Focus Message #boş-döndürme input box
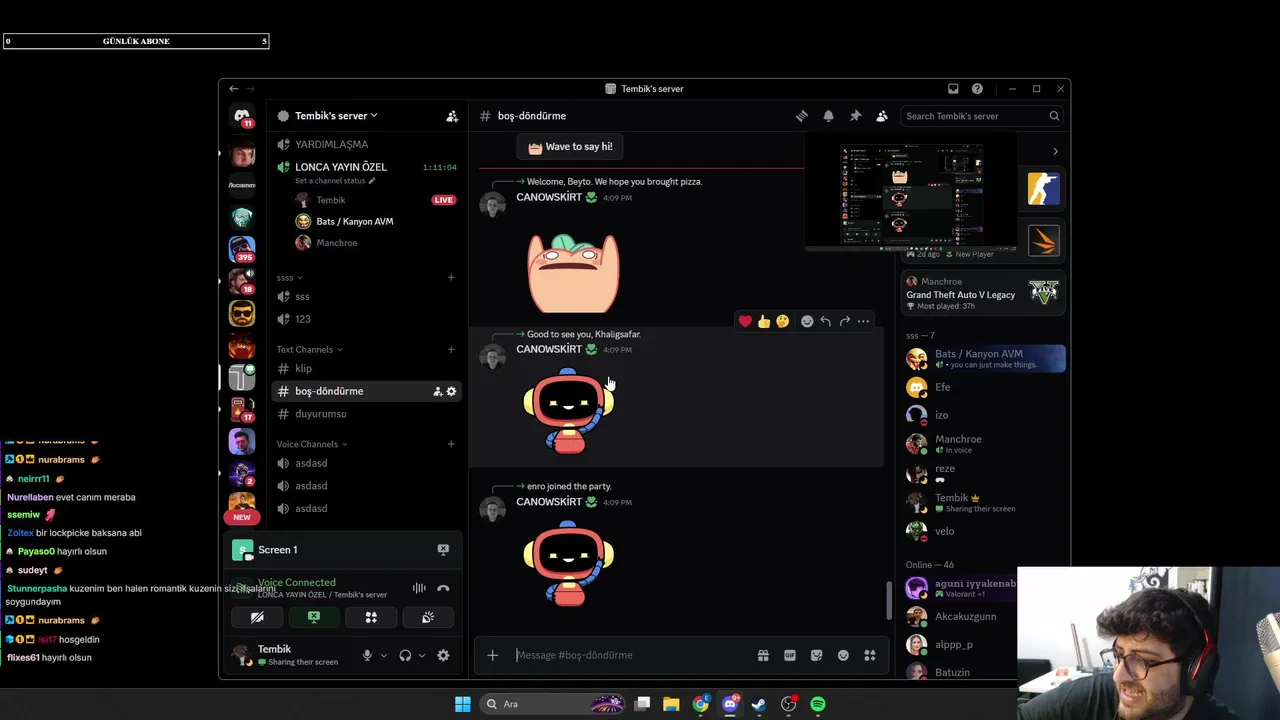This screenshot has height=720, width=1280. (x=632, y=655)
